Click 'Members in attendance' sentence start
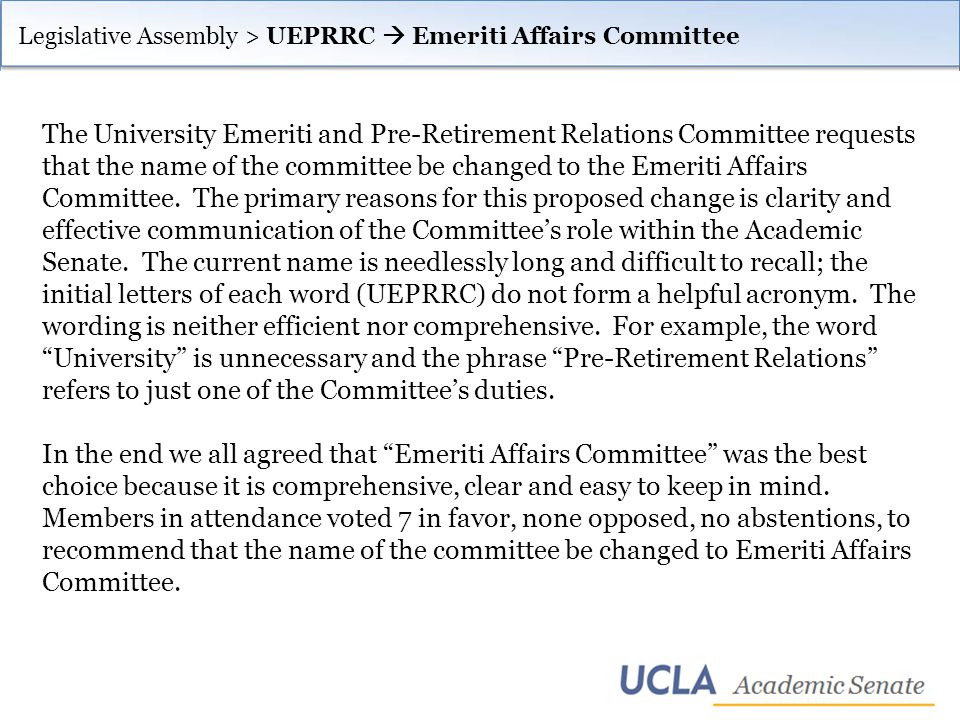Image resolution: width=960 pixels, height=720 pixels. (182, 519)
